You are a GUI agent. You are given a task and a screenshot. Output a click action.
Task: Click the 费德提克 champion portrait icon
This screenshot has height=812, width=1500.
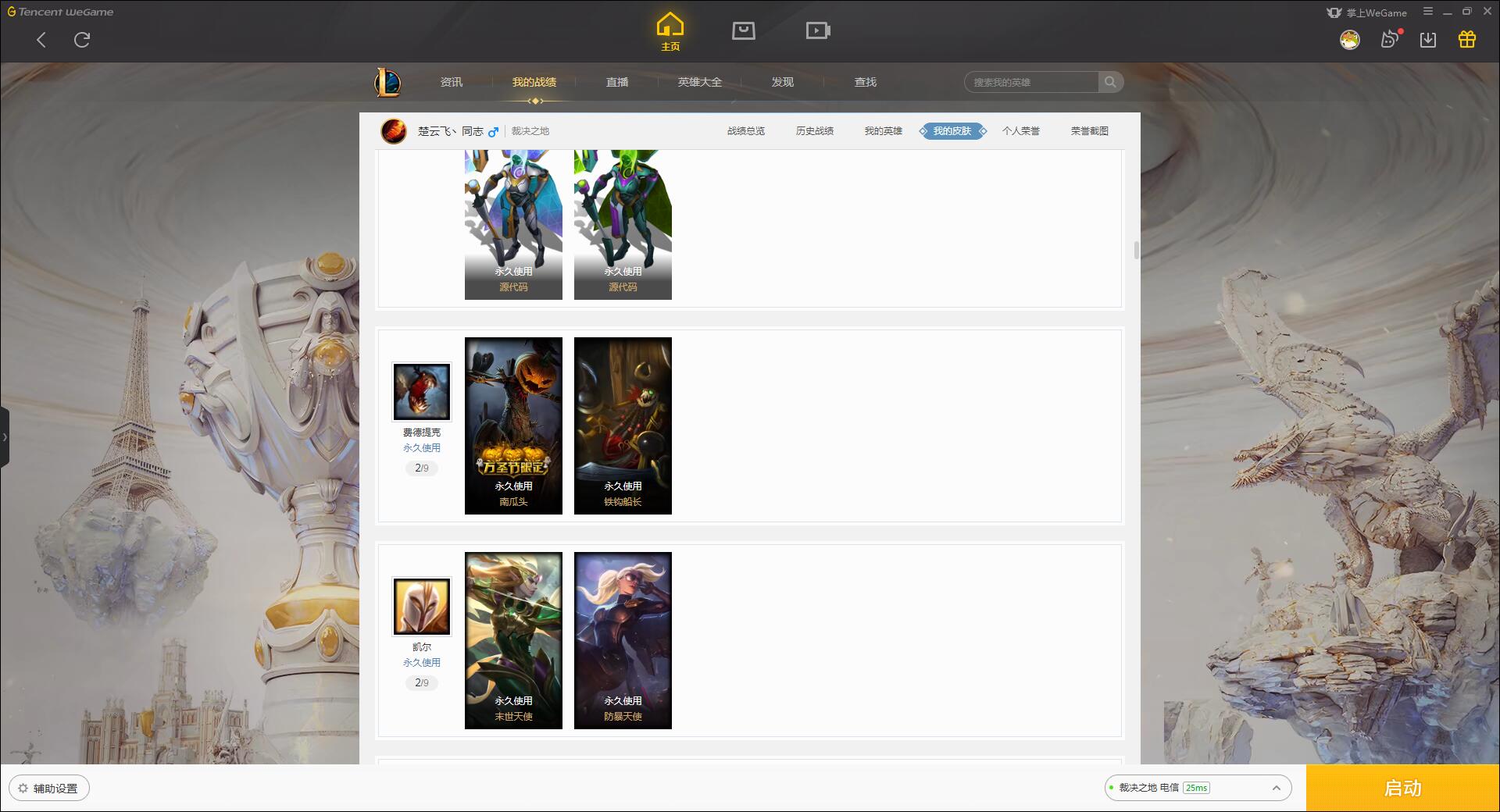[422, 391]
